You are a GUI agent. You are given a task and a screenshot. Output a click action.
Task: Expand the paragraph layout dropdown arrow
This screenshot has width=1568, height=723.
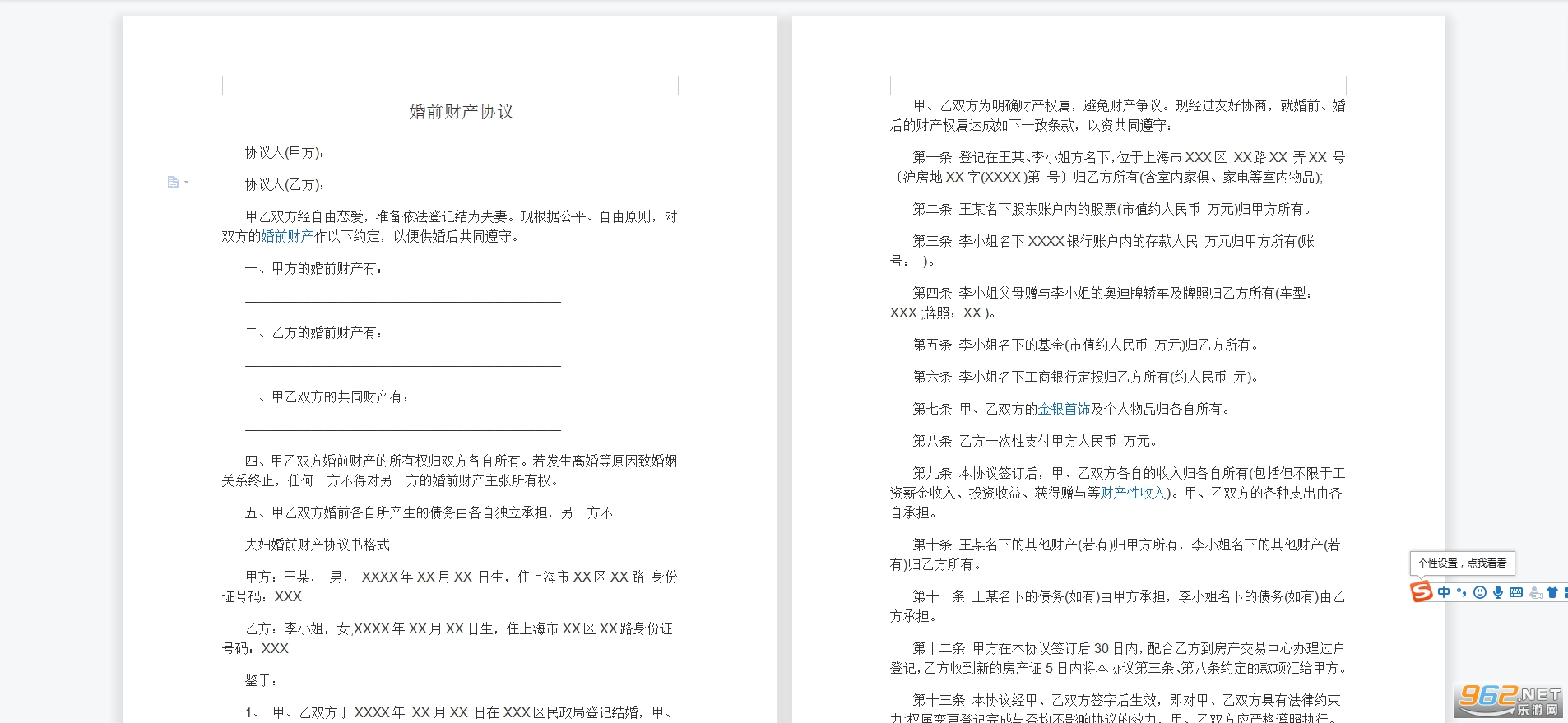pyautogui.click(x=187, y=182)
